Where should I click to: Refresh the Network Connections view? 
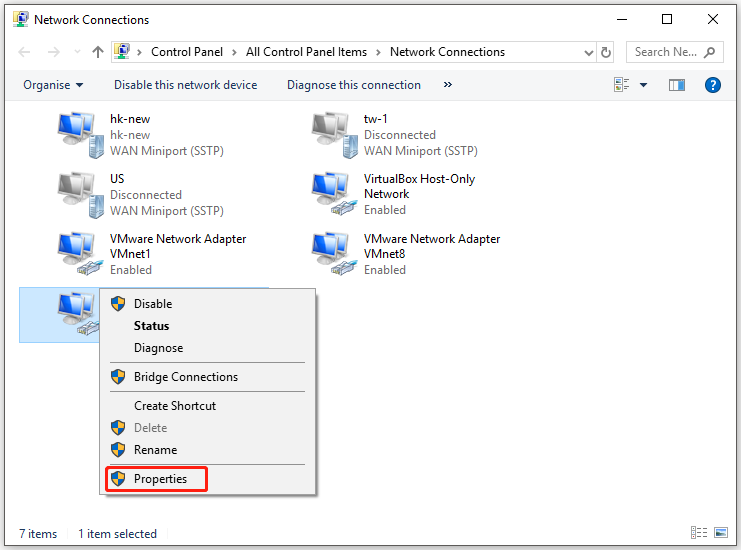point(606,52)
